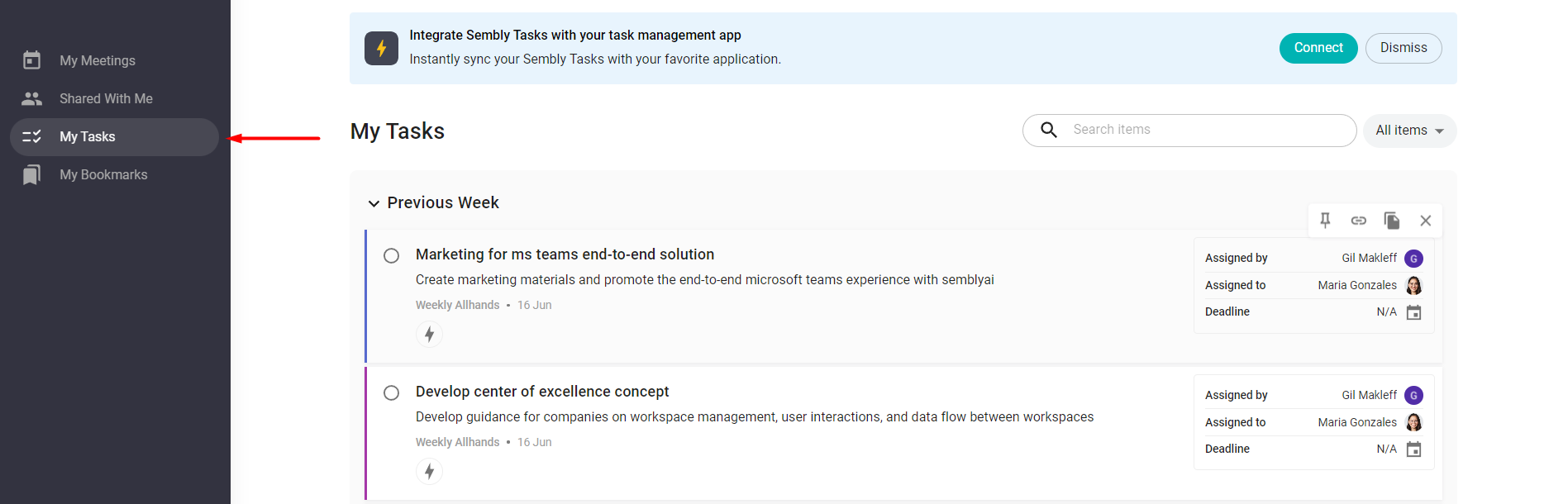This screenshot has height=504, width=1568.
Task: Copy task link with chain icon
Action: (x=1359, y=221)
